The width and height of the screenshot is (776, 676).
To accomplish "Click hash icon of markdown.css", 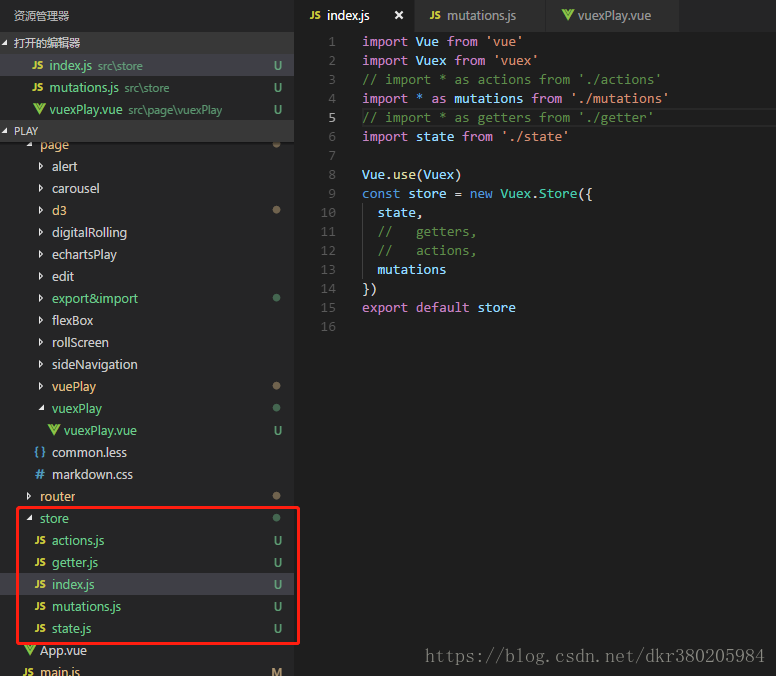I will [40, 474].
